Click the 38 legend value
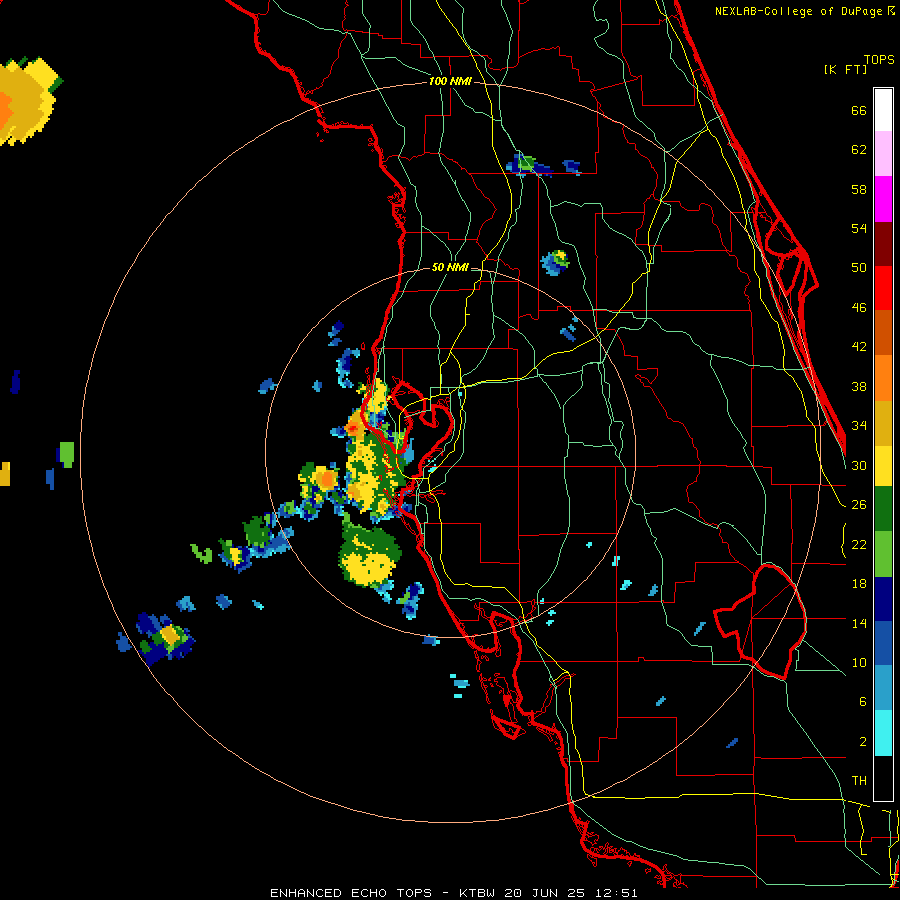 pyautogui.click(x=859, y=386)
